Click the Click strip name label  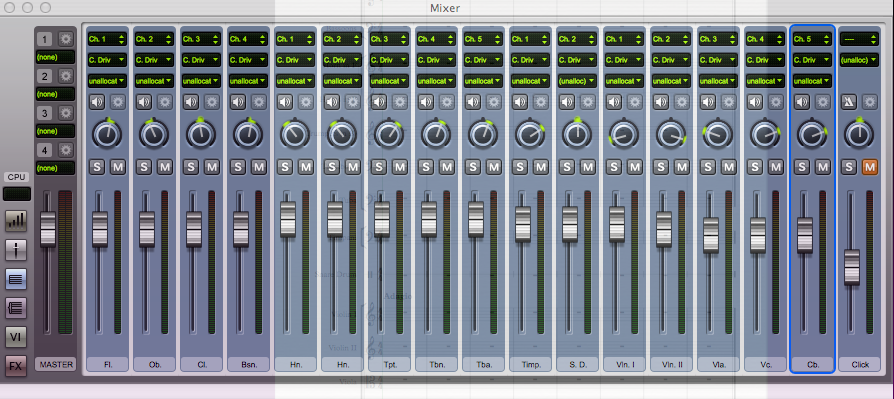pos(859,364)
